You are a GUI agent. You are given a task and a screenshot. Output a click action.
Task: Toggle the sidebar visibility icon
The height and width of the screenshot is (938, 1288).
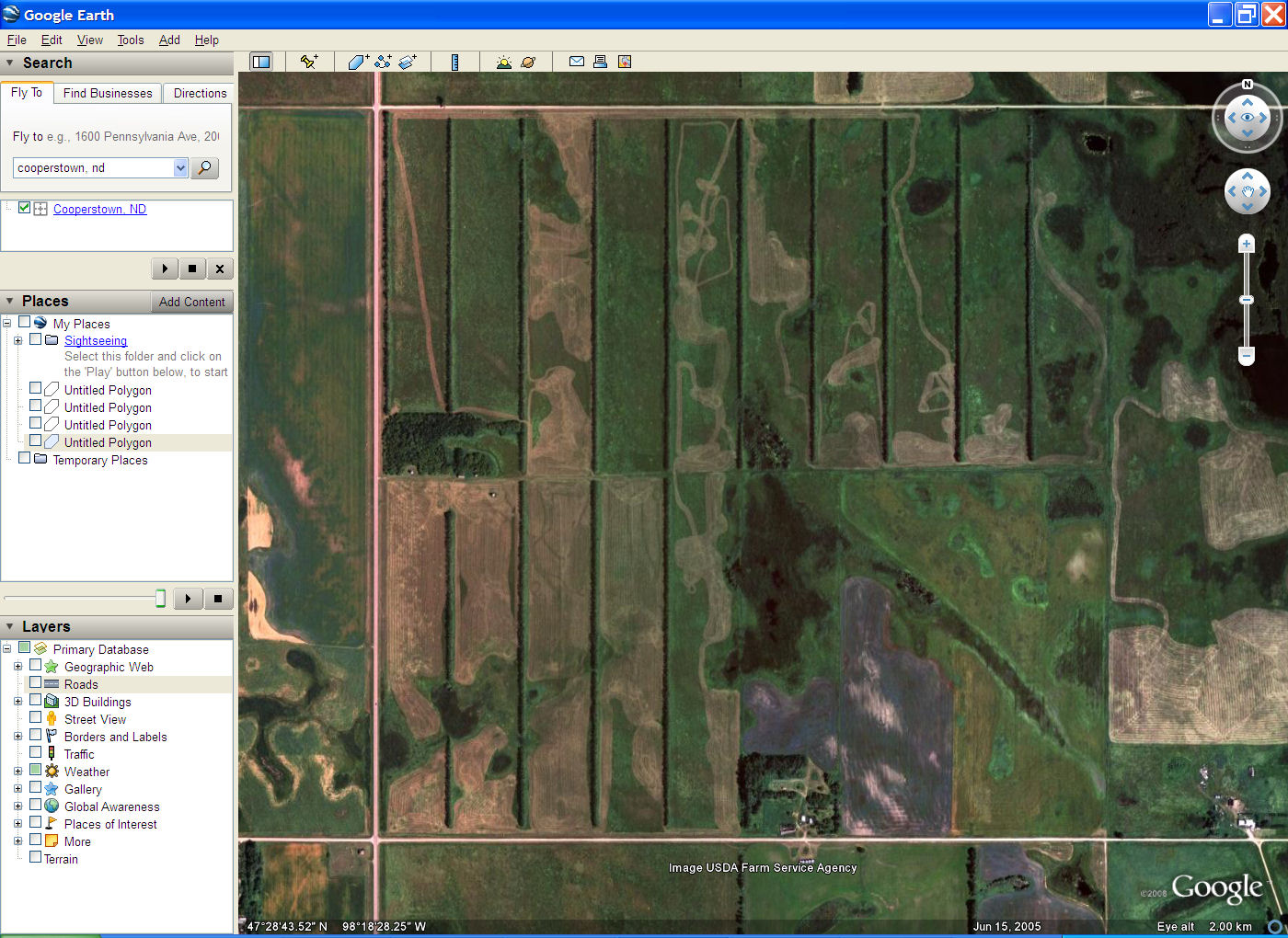pyautogui.click(x=261, y=62)
